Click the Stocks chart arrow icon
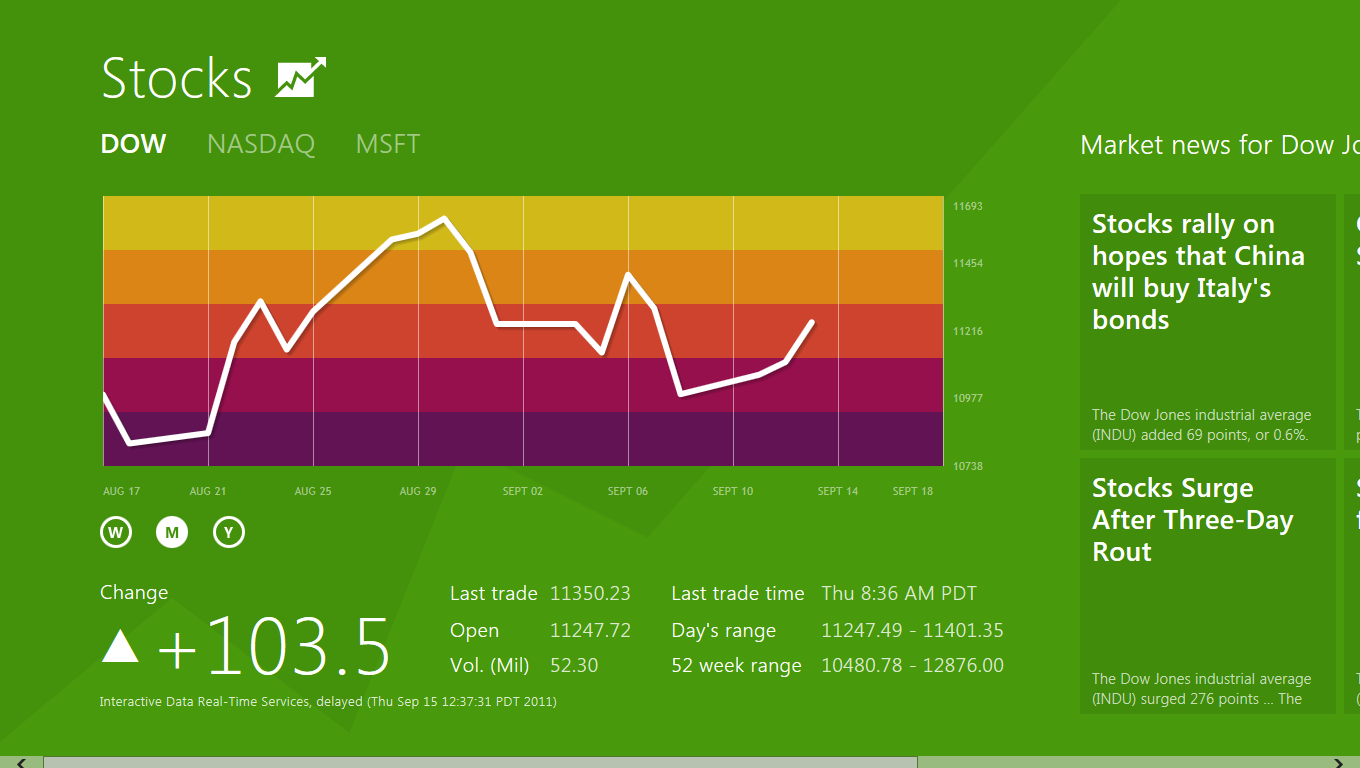This screenshot has height=768, width=1360. click(301, 78)
